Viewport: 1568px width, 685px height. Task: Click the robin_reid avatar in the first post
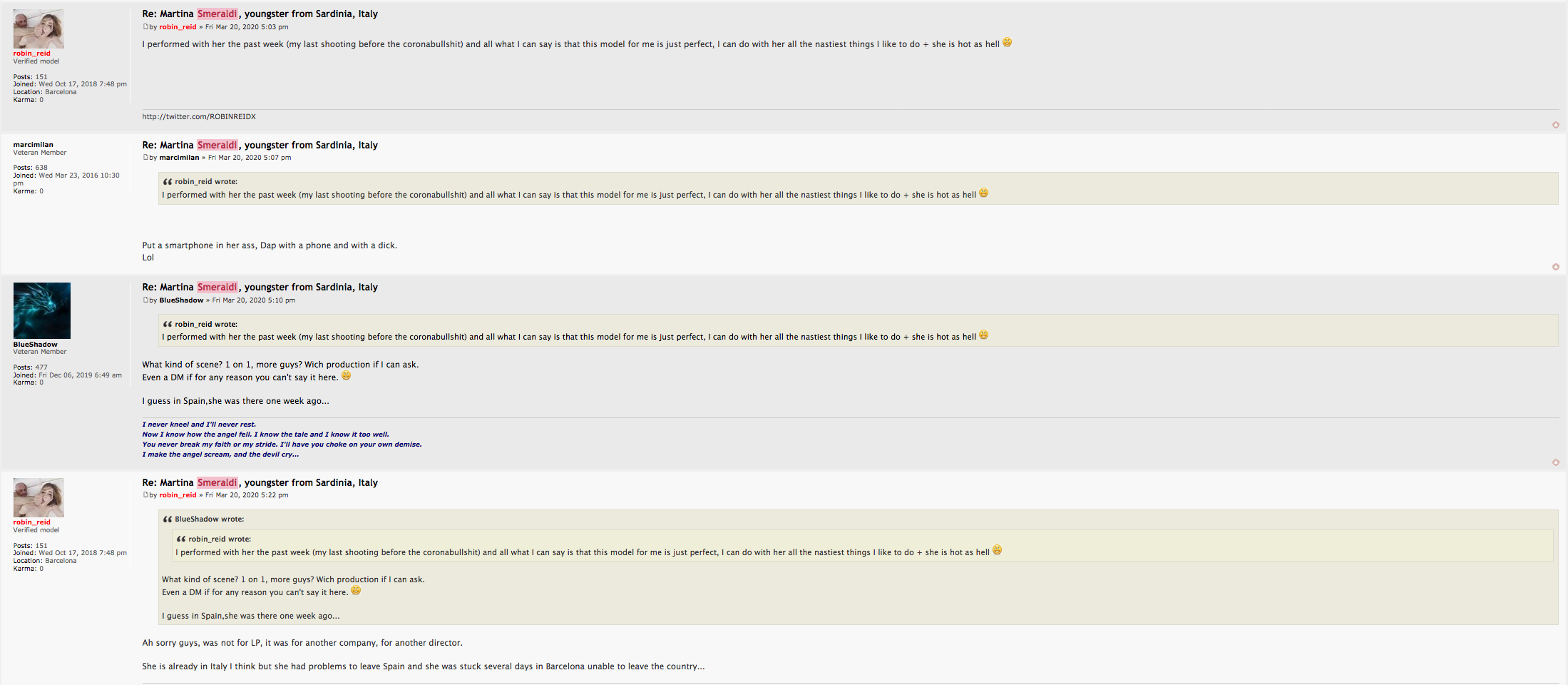tap(39, 29)
